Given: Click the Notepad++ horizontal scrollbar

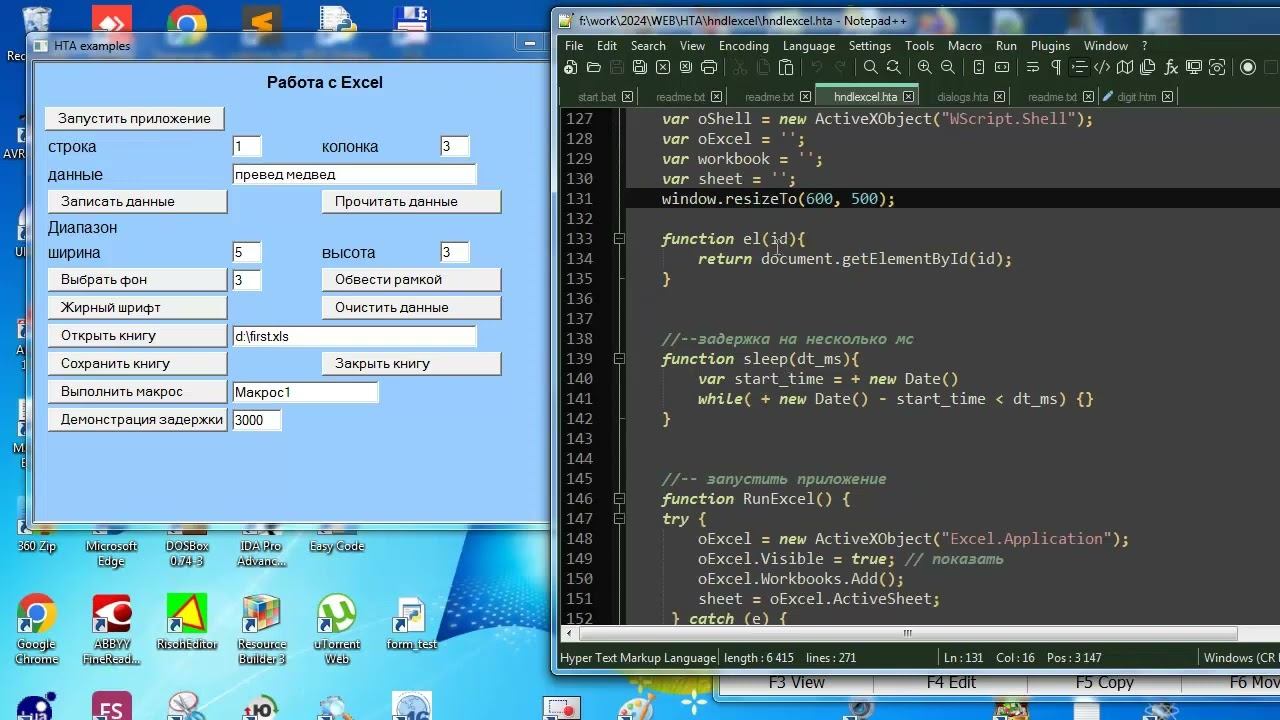Looking at the screenshot, I should [908, 633].
